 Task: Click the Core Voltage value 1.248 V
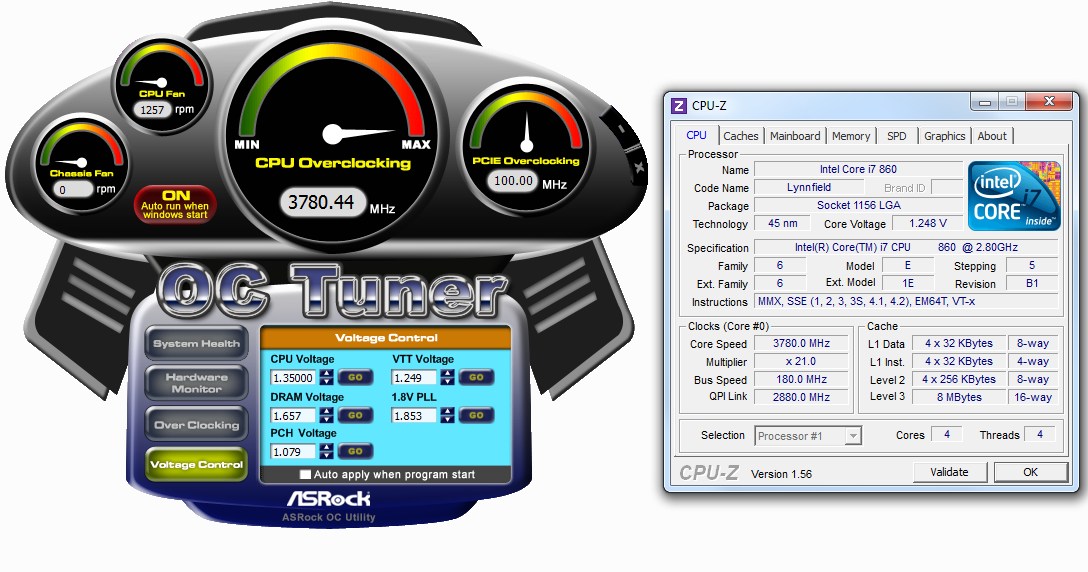point(928,224)
